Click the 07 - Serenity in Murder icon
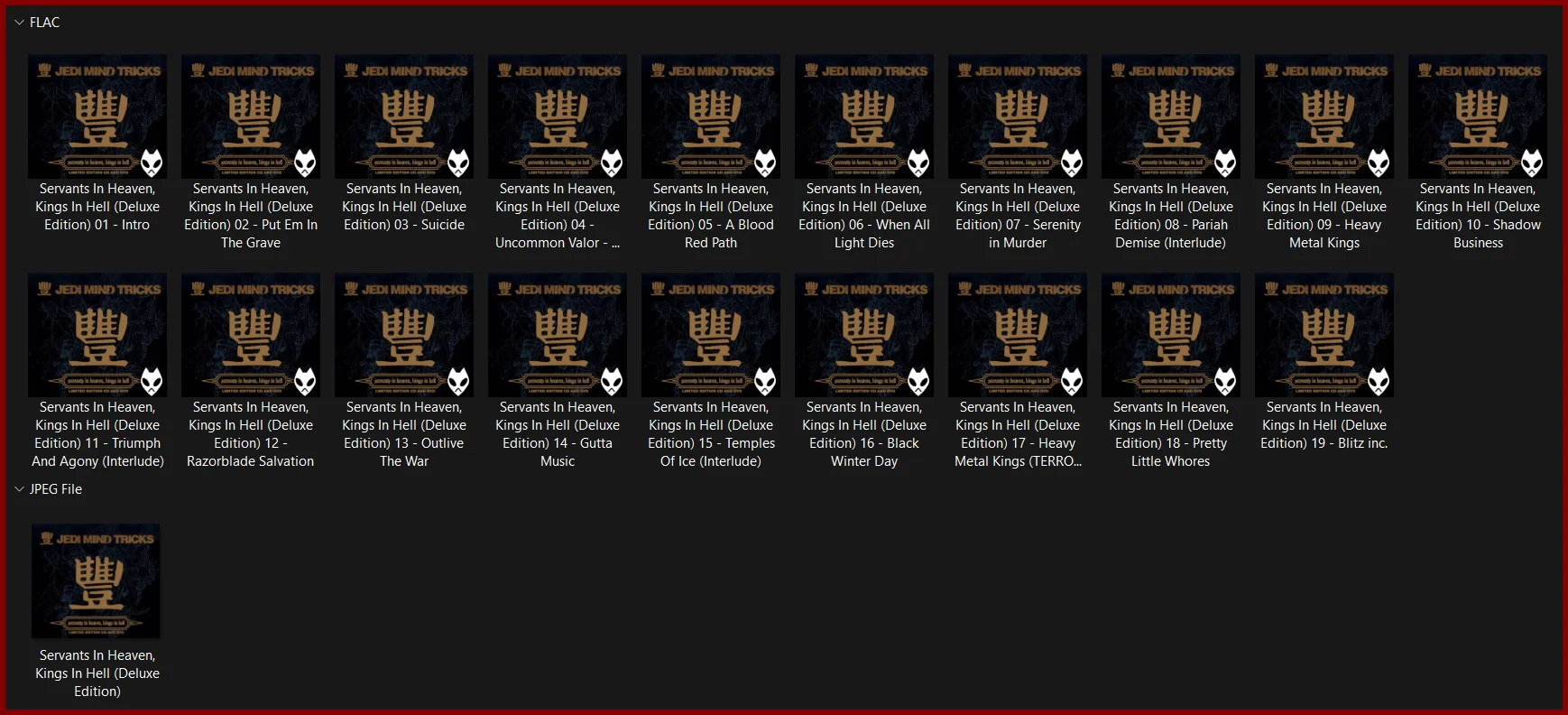Image resolution: width=1568 pixels, height=715 pixels. 1018,116
